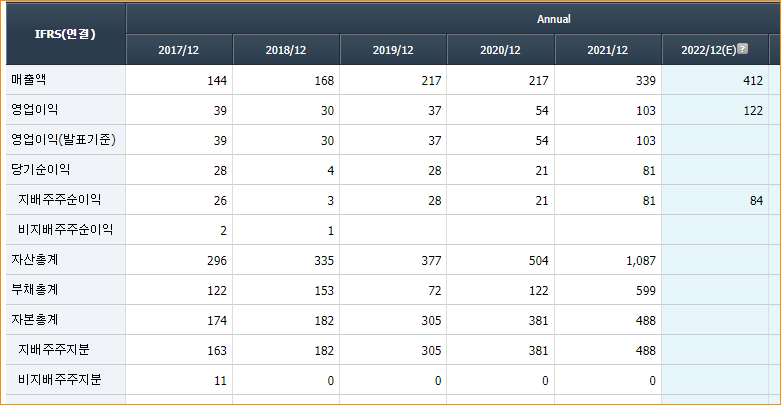
Task: Select the 2020/12 column header
Action: [500, 50]
